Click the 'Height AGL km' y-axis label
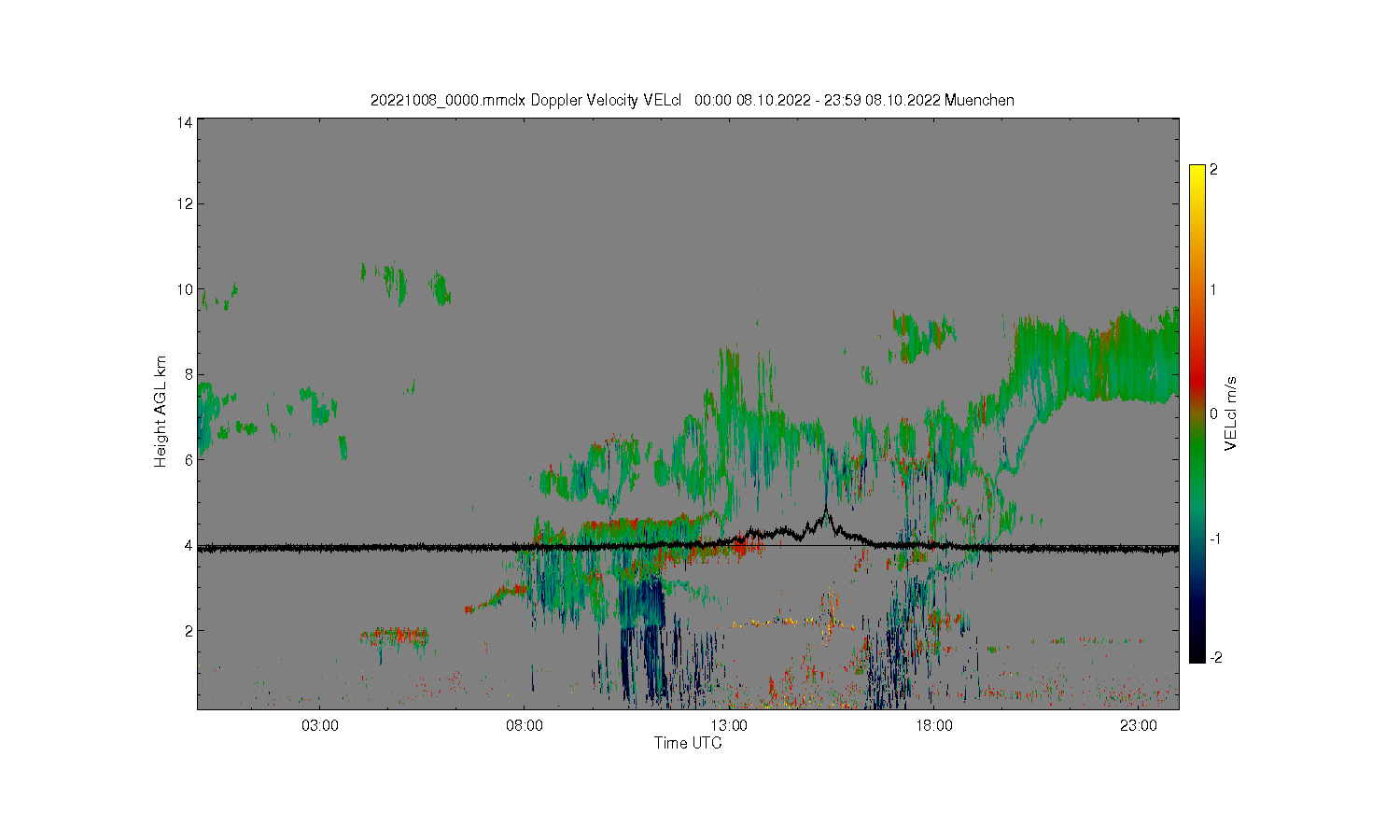This screenshot has width=1400, height=840. point(161,412)
